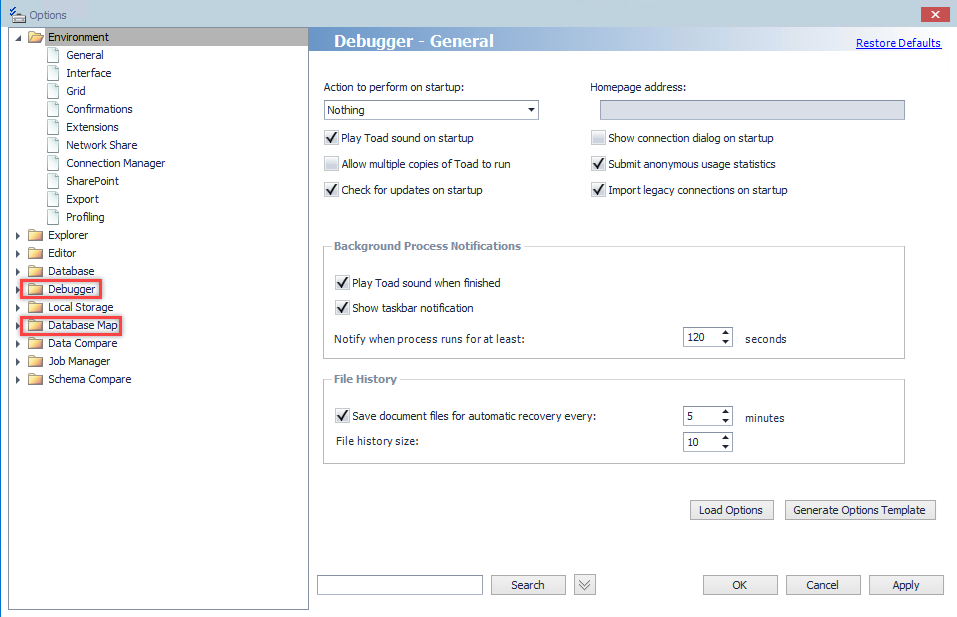Click the page icon beside Network Share
Viewport: 957px width, 617px height.
click(54, 145)
